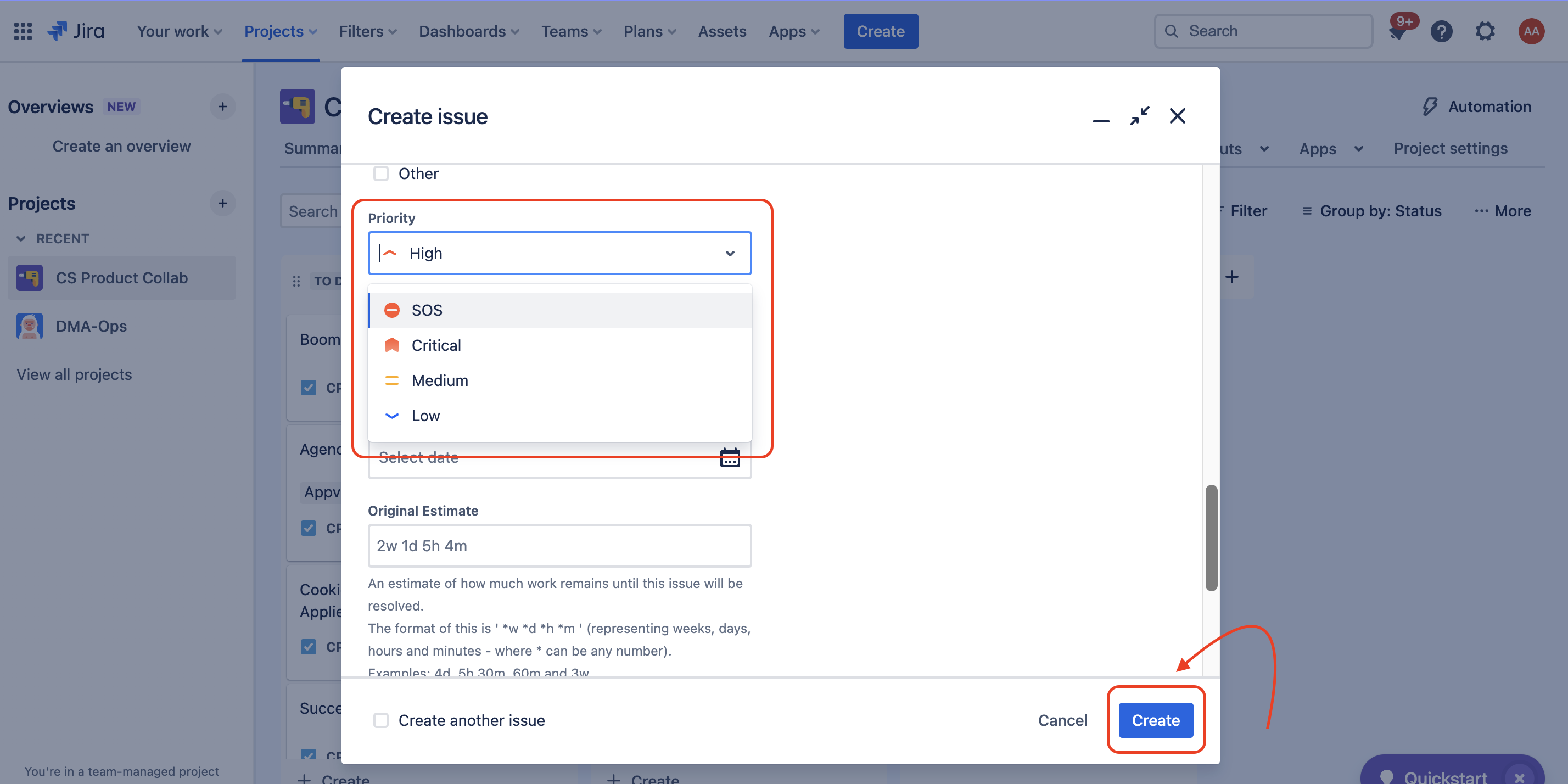Click the Original Estimate input field

(x=559, y=545)
